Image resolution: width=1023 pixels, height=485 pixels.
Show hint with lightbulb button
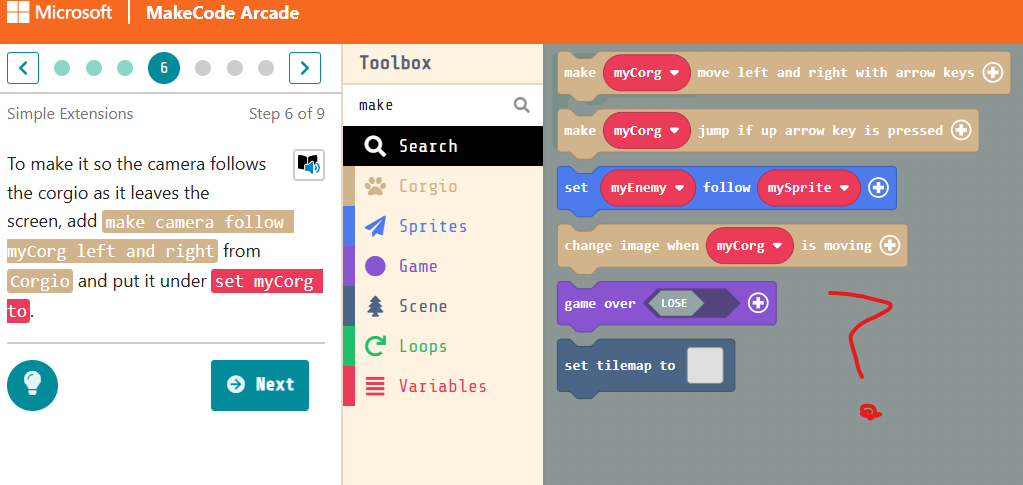(33, 385)
